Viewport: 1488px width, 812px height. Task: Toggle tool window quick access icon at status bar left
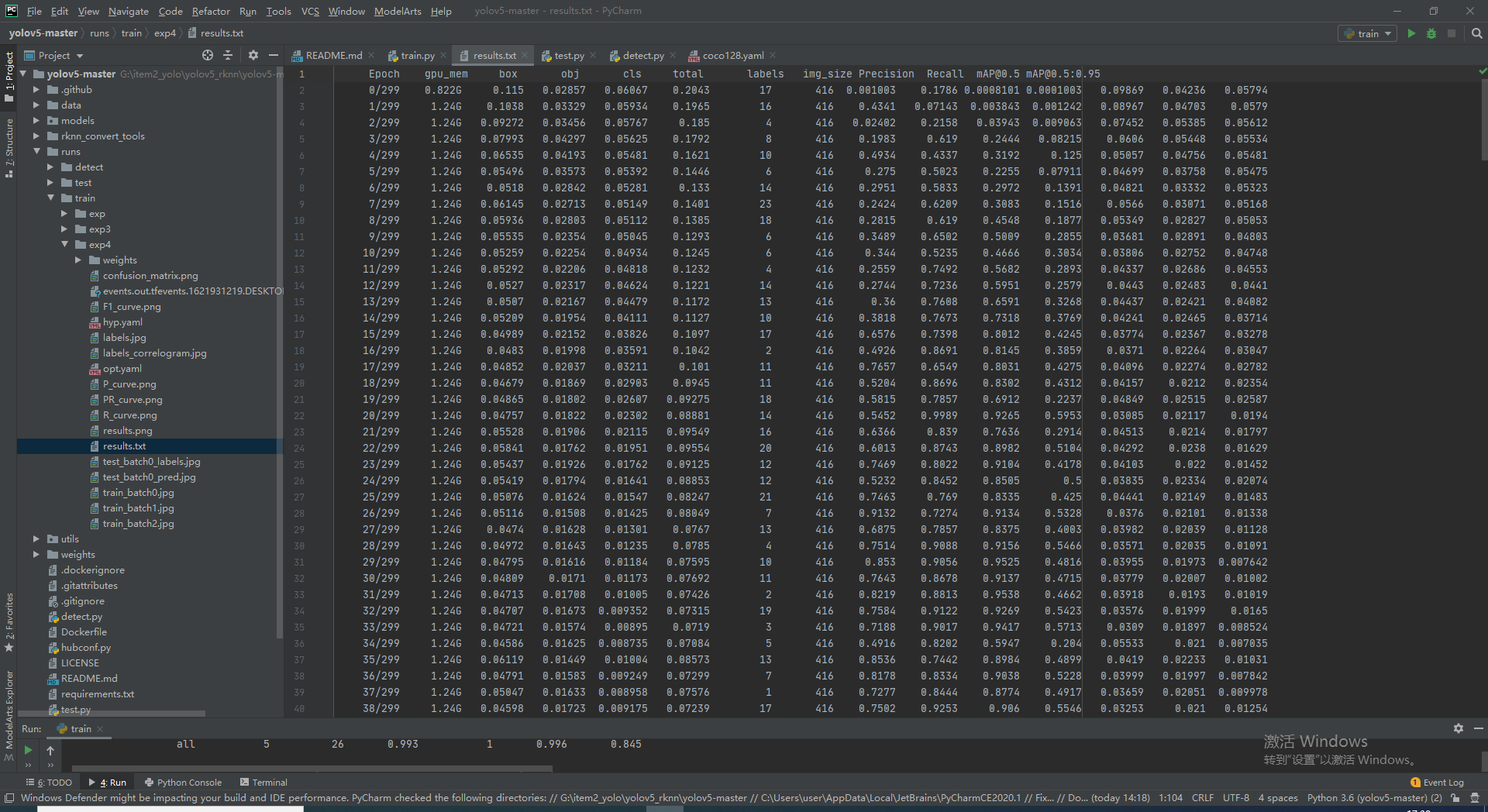(9, 798)
